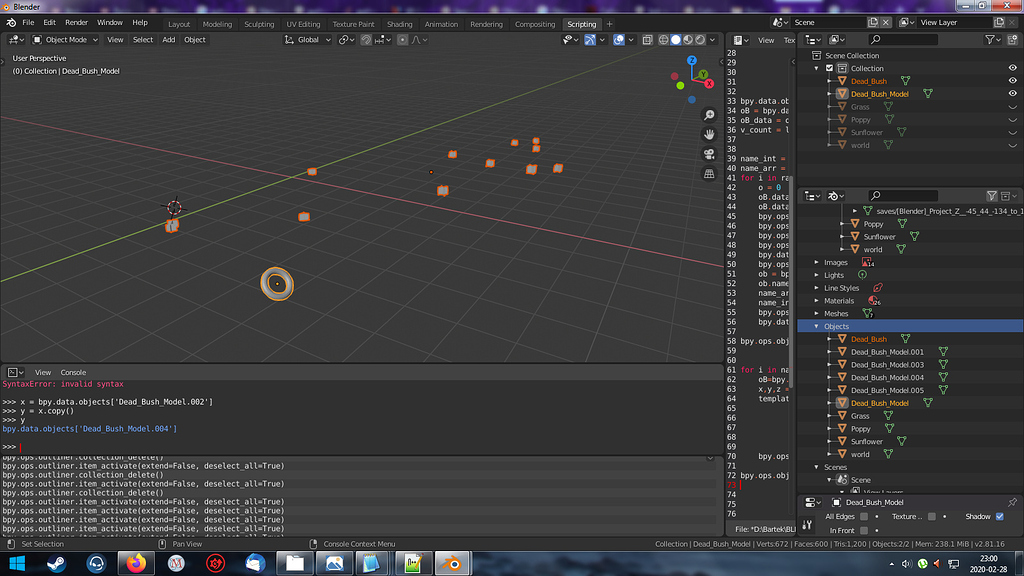1024x576 pixels.
Task: Switch to Wireframe viewport shading
Action: (664, 39)
